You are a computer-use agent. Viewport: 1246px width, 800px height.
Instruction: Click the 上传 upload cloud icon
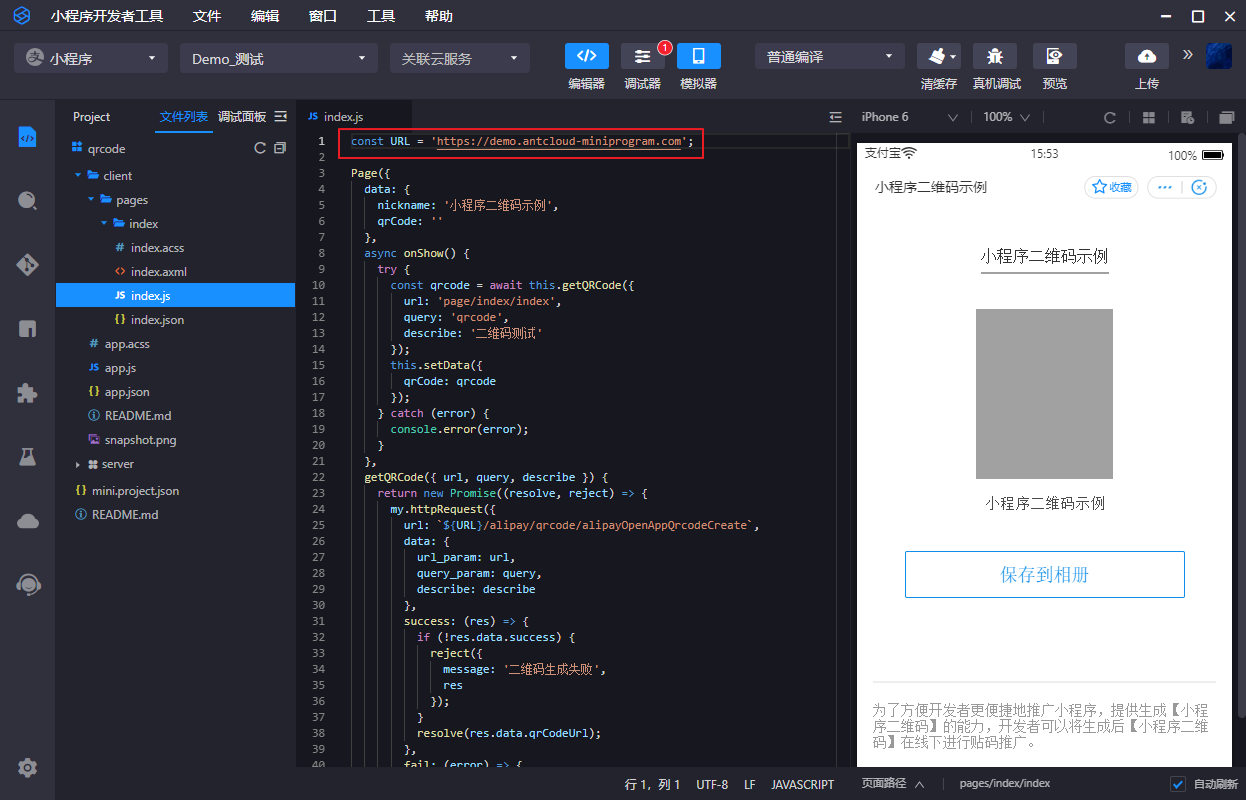(1147, 56)
